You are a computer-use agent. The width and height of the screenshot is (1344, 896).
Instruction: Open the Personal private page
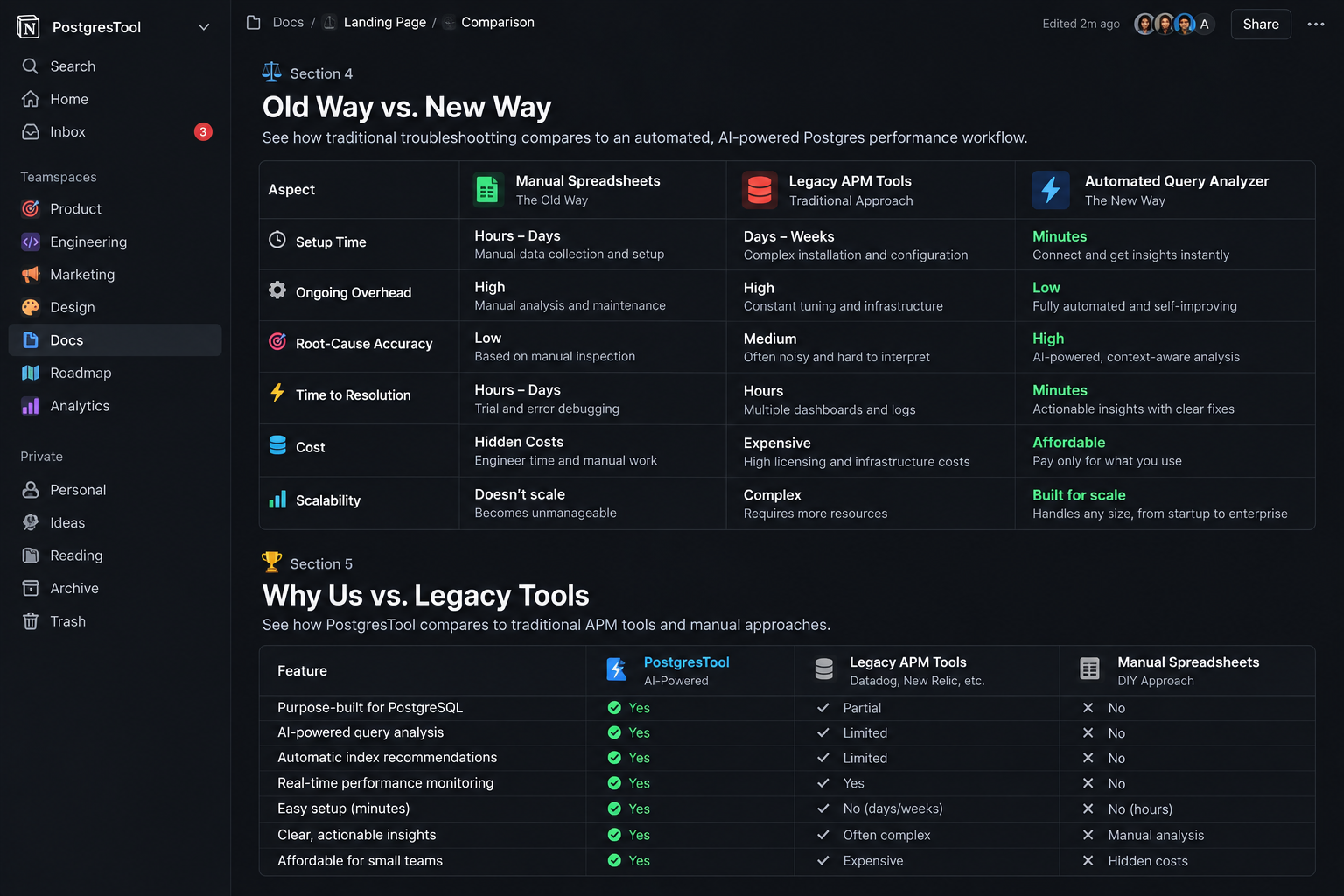click(x=115, y=490)
